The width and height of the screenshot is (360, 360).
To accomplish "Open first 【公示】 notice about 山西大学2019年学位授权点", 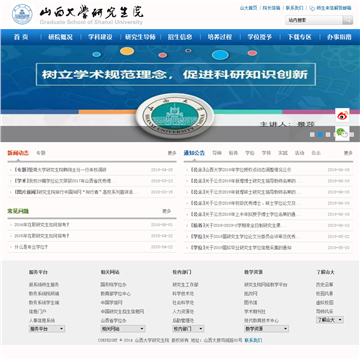I will pos(241,170).
